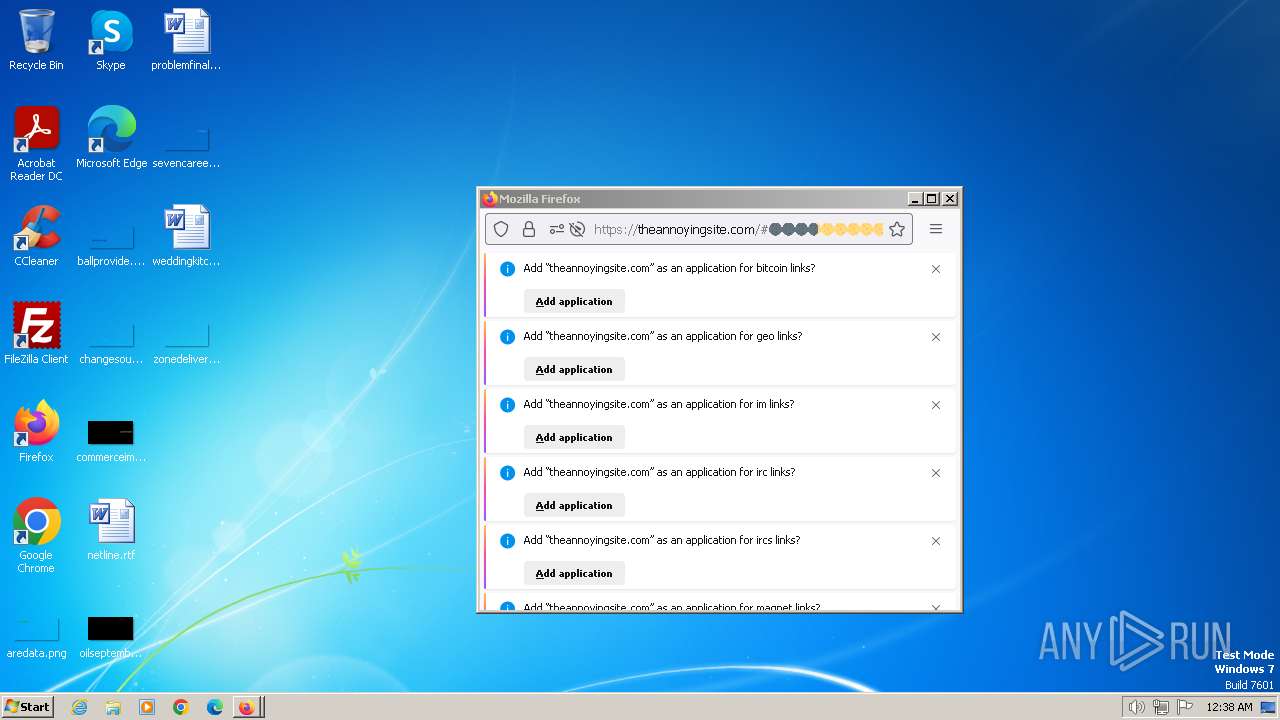Open the Firefox hamburger menu
Screen dimensions: 1280x720
coord(936,229)
